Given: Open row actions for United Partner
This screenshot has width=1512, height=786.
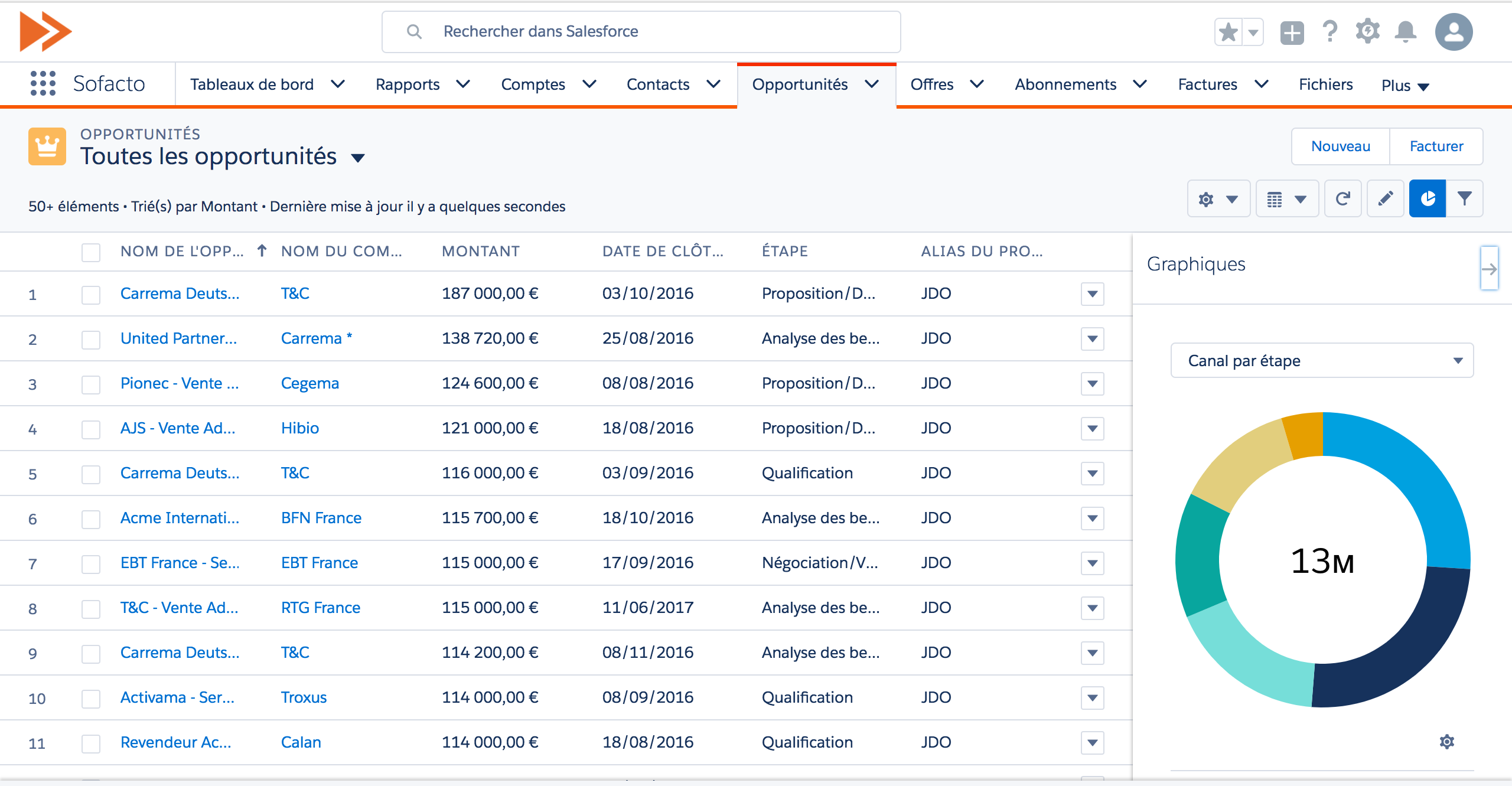Looking at the screenshot, I should point(1093,339).
